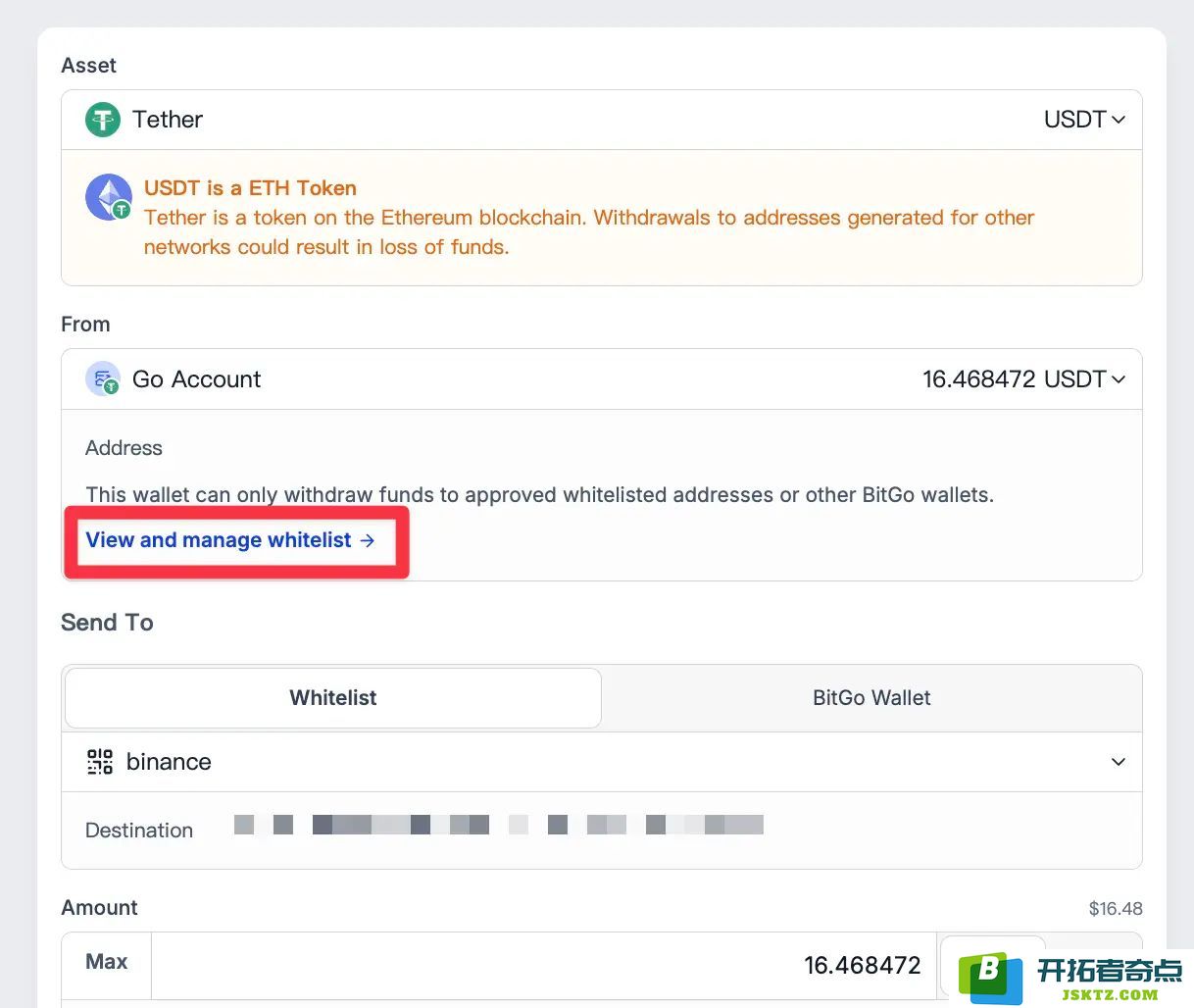Click the Address label
The width and height of the screenshot is (1194, 1008).
[124, 448]
